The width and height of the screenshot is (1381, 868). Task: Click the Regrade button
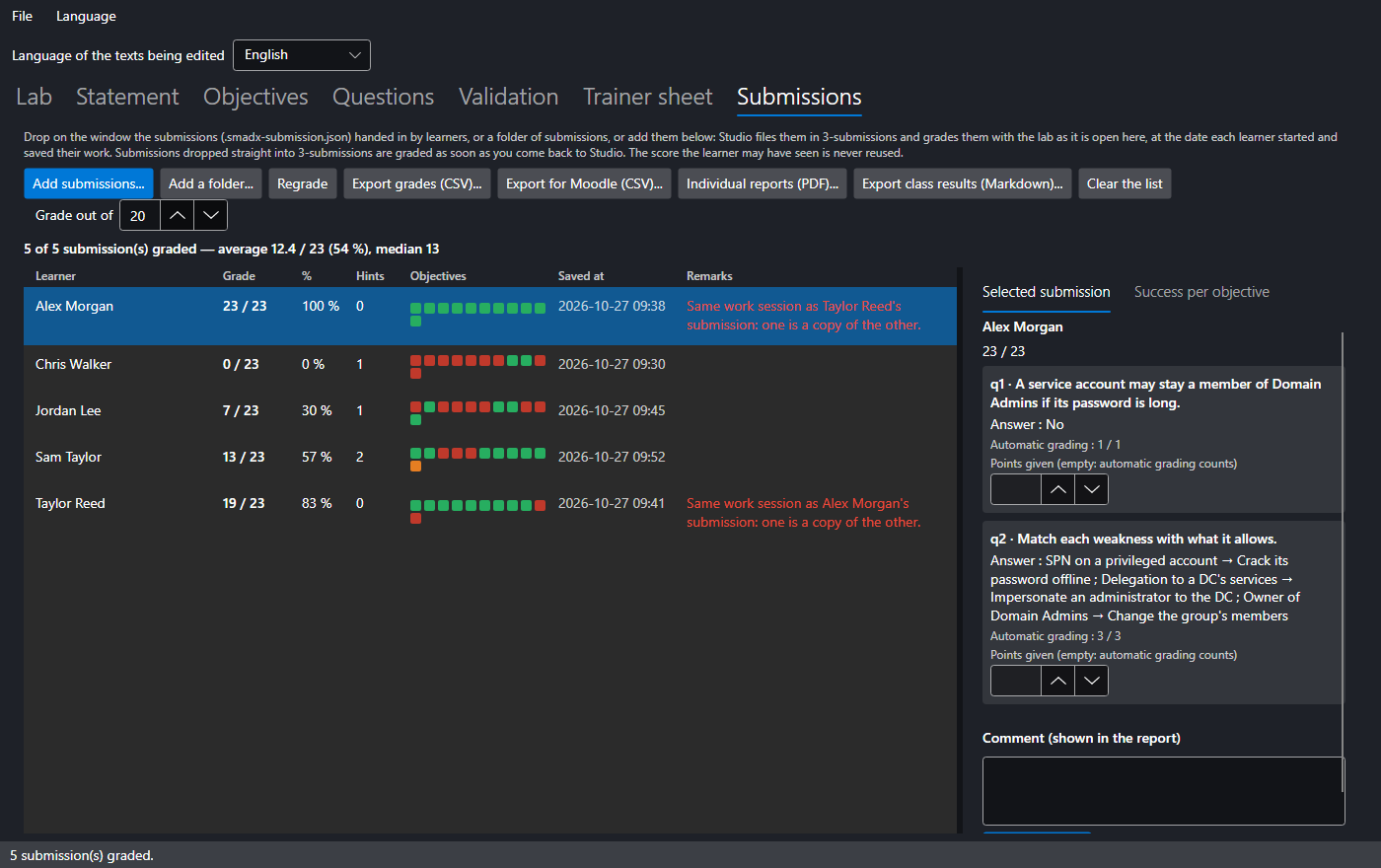point(303,183)
